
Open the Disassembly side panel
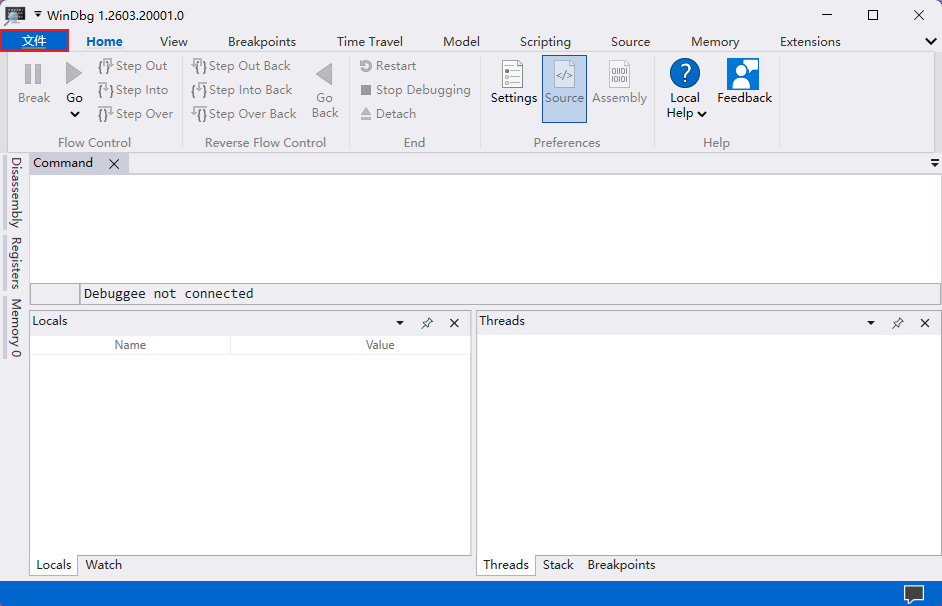click(15, 192)
